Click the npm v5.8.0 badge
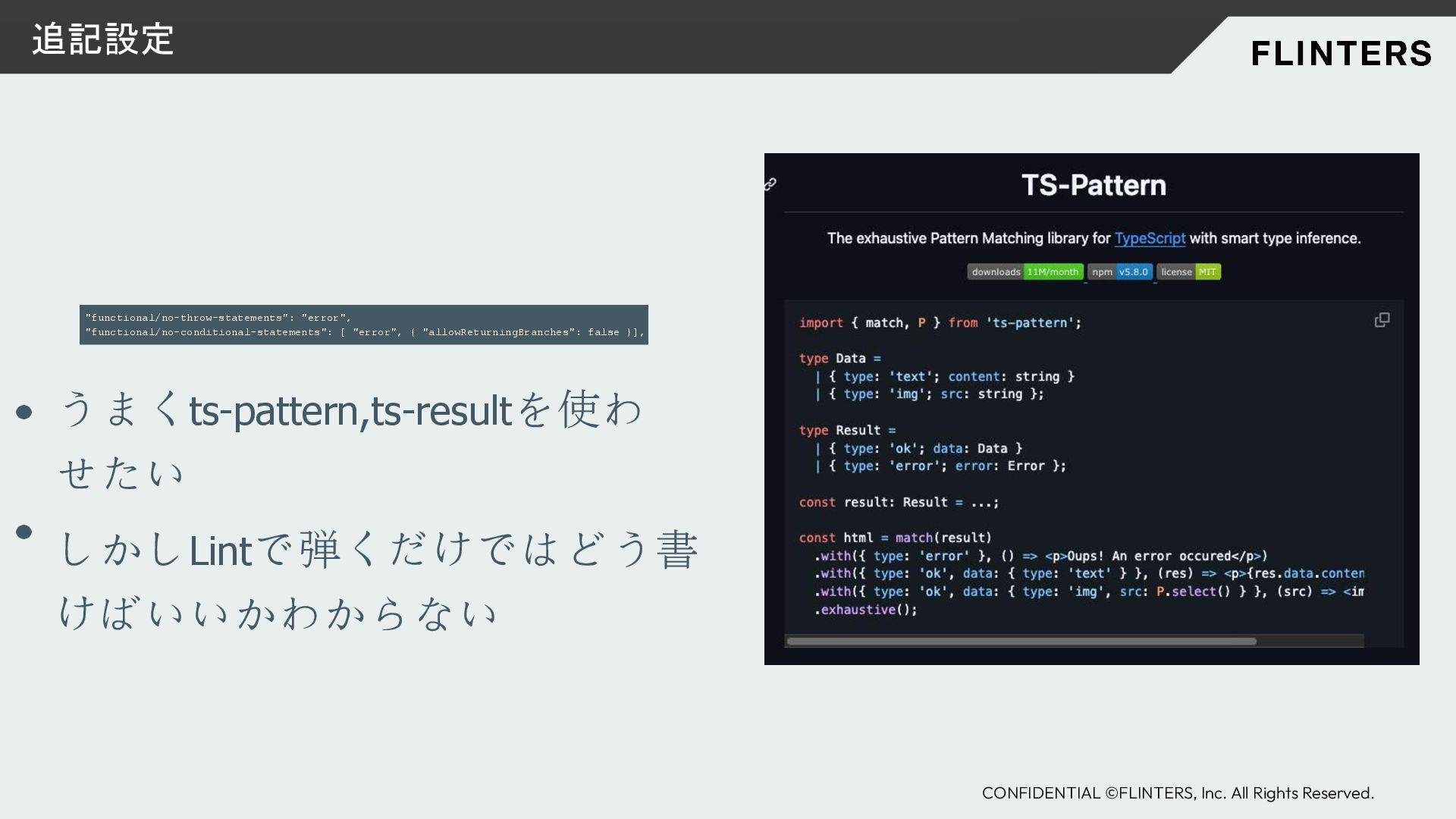Viewport: 1456px width, 819px height. click(x=1119, y=271)
